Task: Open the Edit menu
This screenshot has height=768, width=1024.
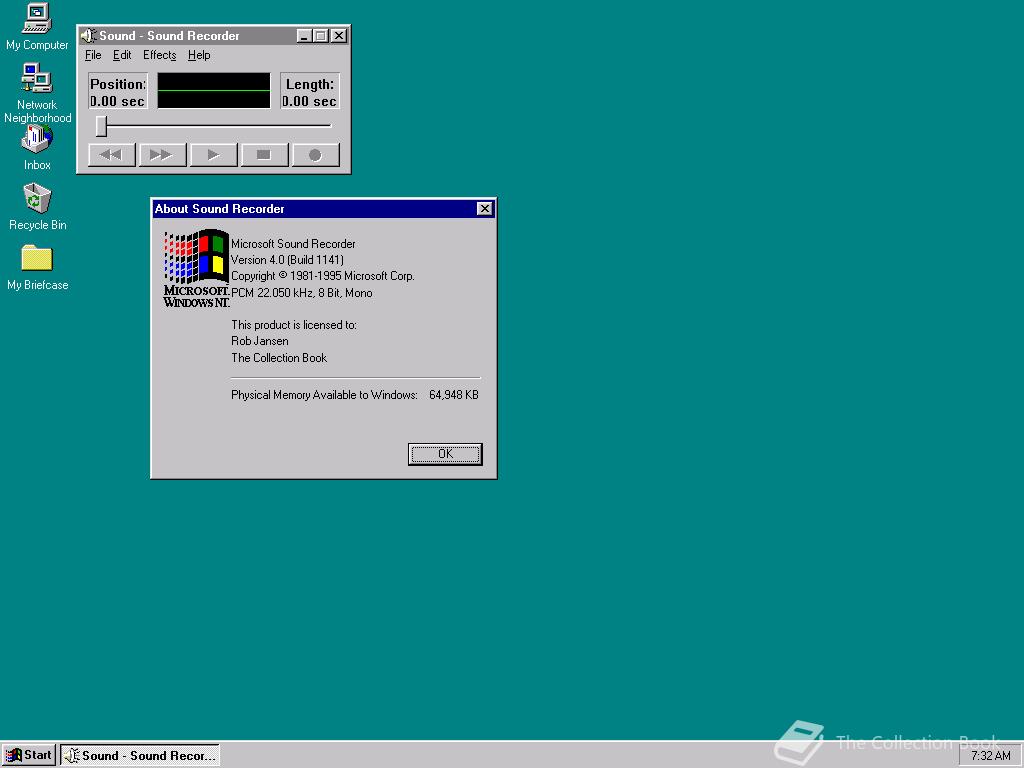Action: 121,55
